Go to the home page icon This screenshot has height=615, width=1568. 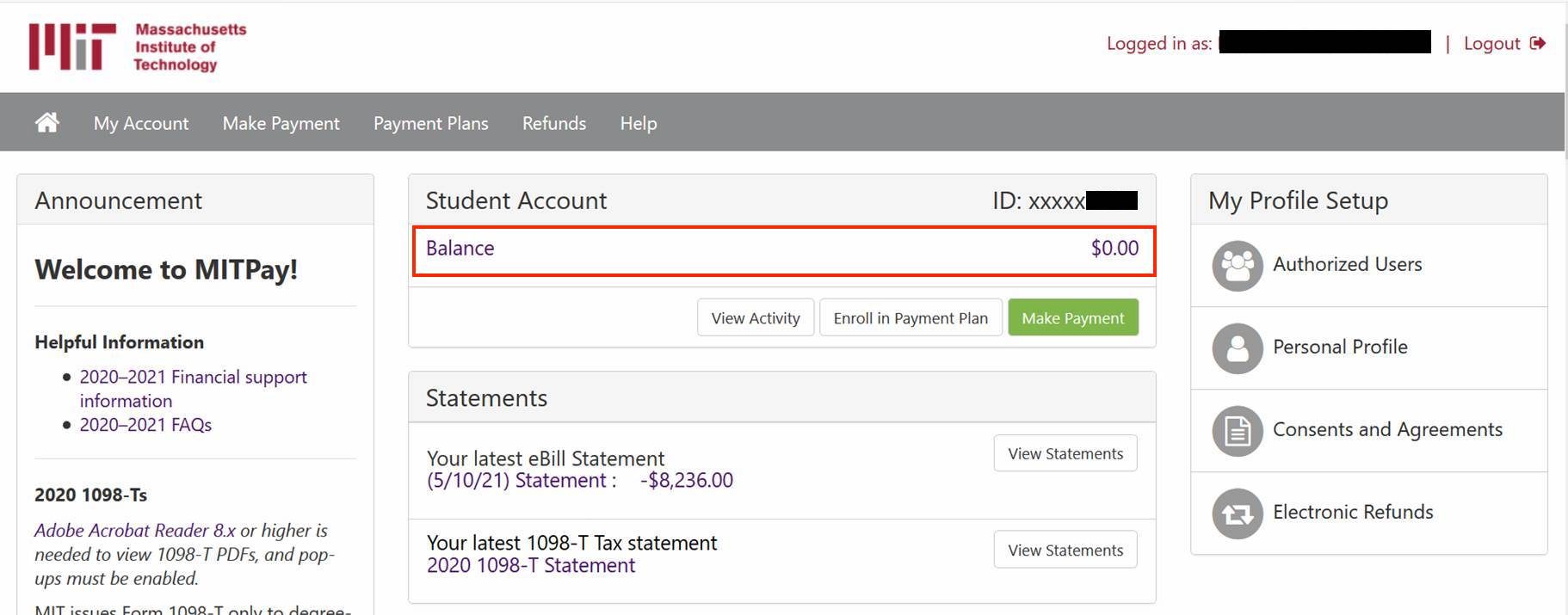coord(47,123)
